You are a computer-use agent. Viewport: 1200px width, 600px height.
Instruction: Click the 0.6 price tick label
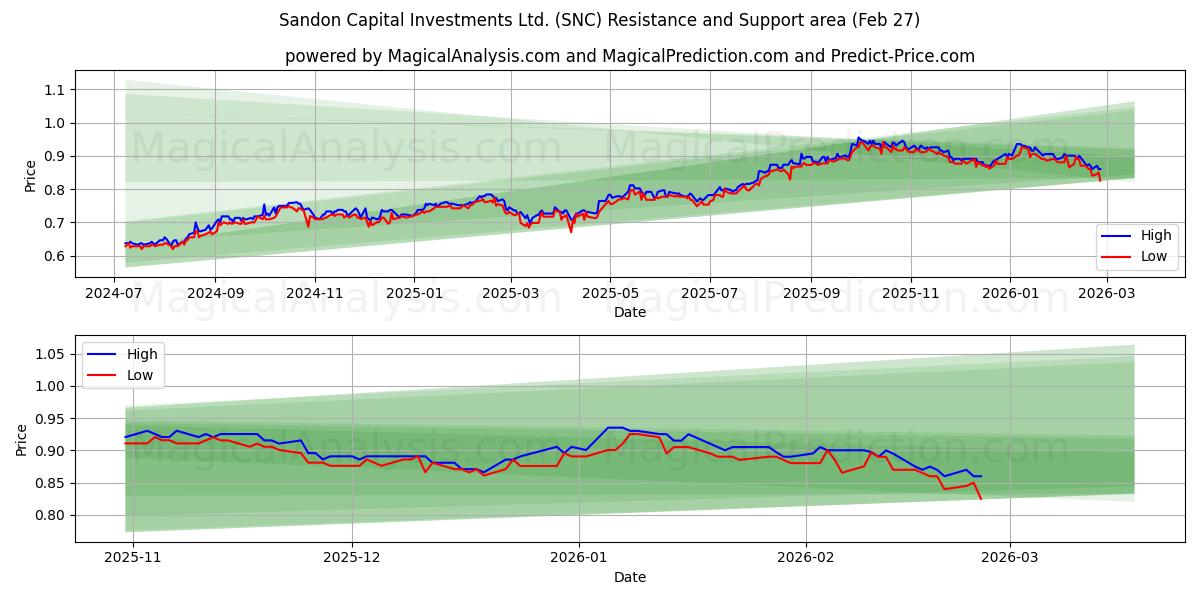pyautogui.click(x=56, y=256)
